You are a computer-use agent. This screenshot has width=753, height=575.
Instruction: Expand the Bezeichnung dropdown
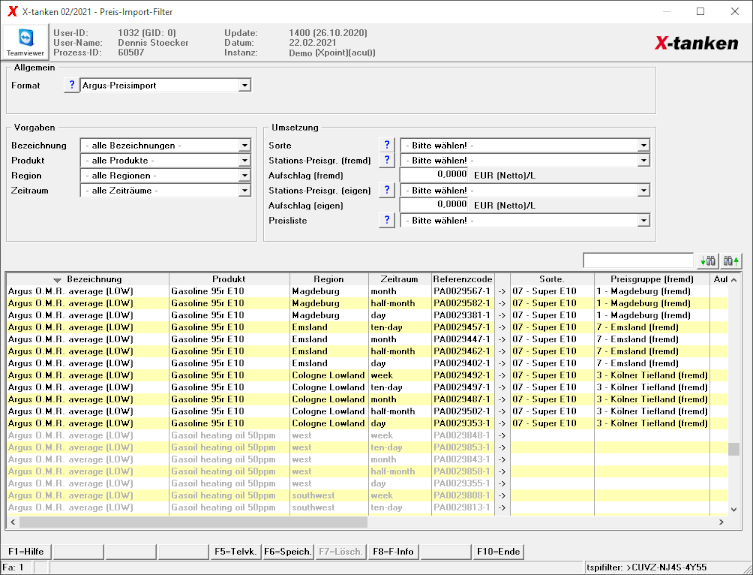[244, 145]
